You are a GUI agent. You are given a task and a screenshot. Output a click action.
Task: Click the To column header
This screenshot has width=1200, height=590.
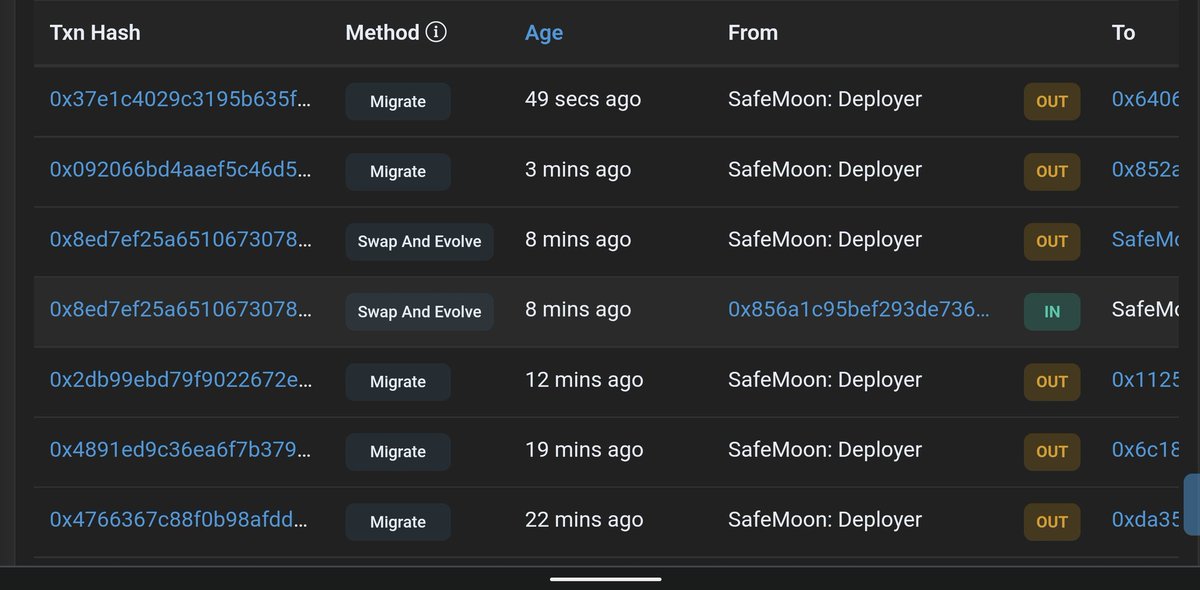[x=1123, y=32]
